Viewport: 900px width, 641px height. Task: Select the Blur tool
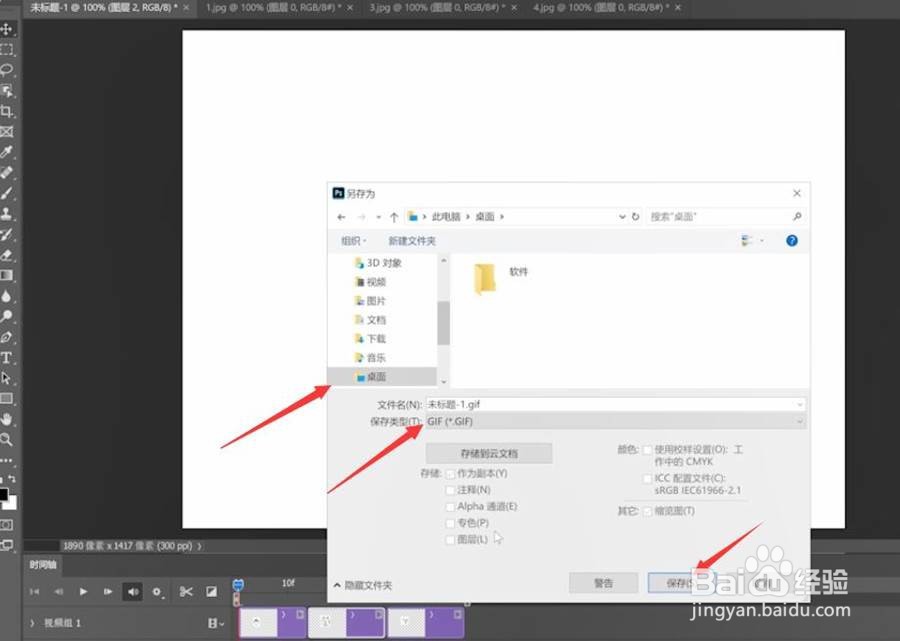(7, 296)
